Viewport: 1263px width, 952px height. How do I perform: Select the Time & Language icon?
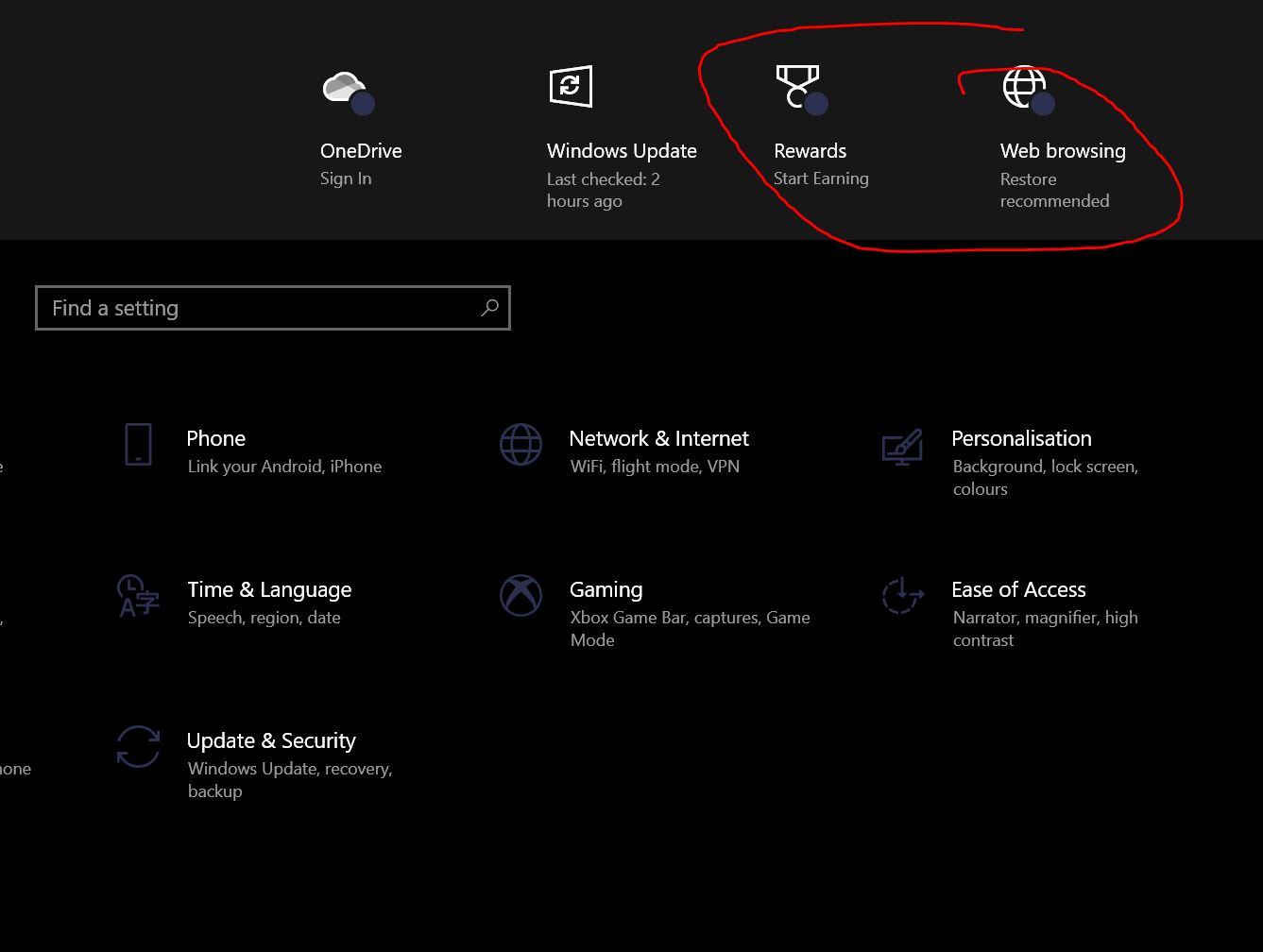pos(138,595)
